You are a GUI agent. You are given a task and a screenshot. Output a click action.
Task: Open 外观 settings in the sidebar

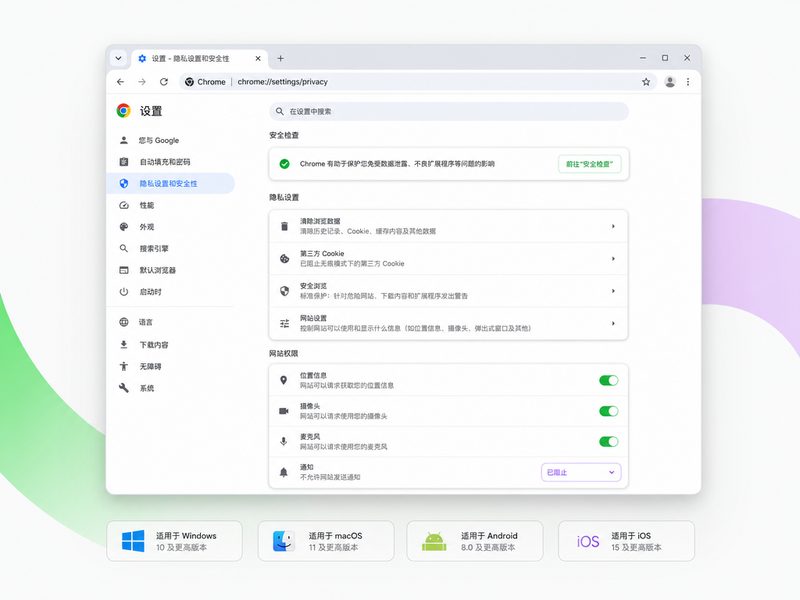(x=171, y=227)
